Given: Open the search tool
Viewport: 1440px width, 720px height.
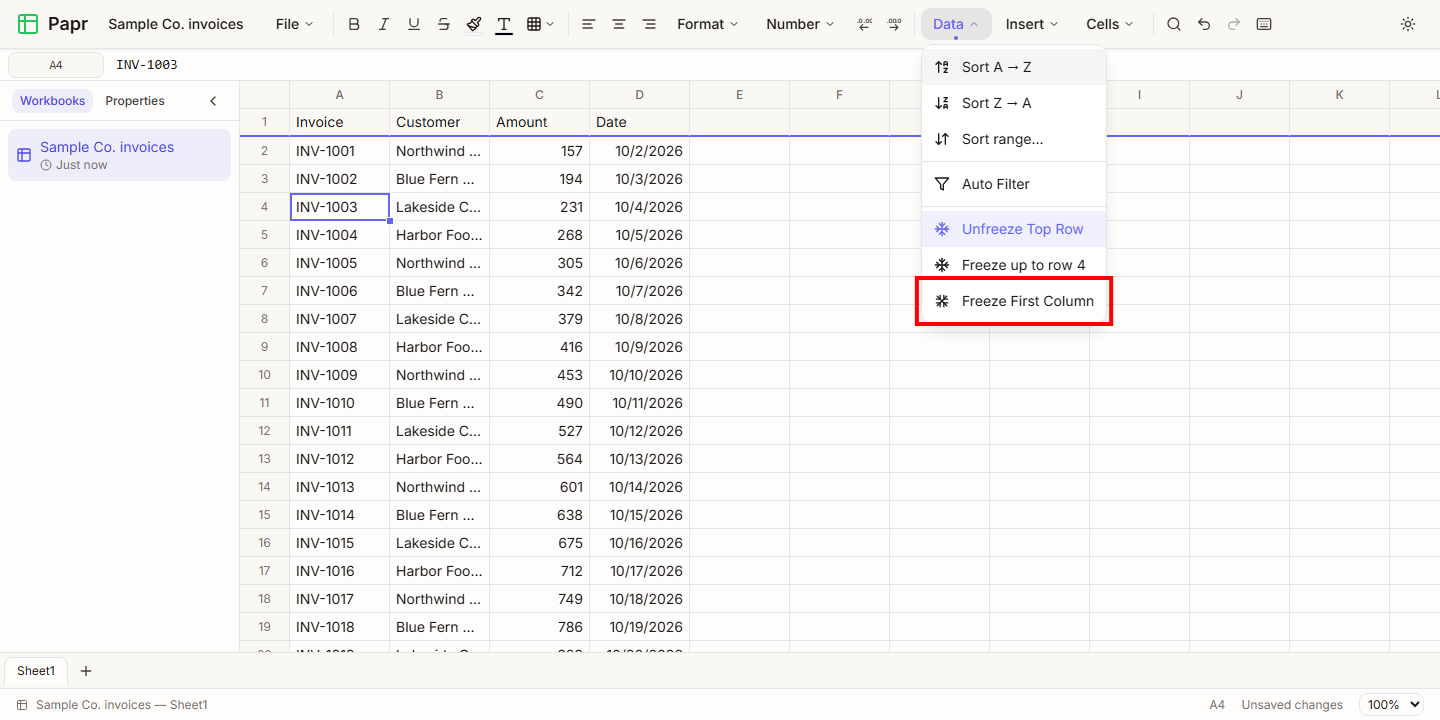Looking at the screenshot, I should click(x=1174, y=24).
